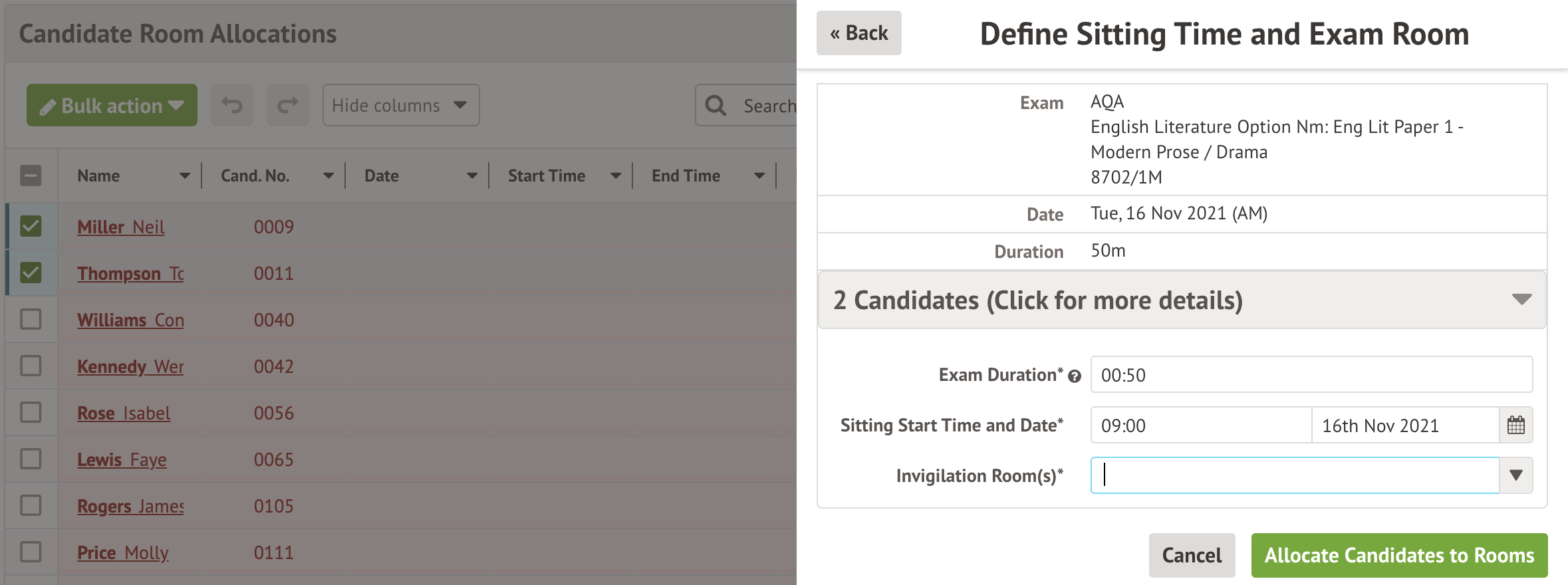Screen dimensions: 1568x585
Task: Open the Cand. No. column header menu
Action: click(x=328, y=176)
